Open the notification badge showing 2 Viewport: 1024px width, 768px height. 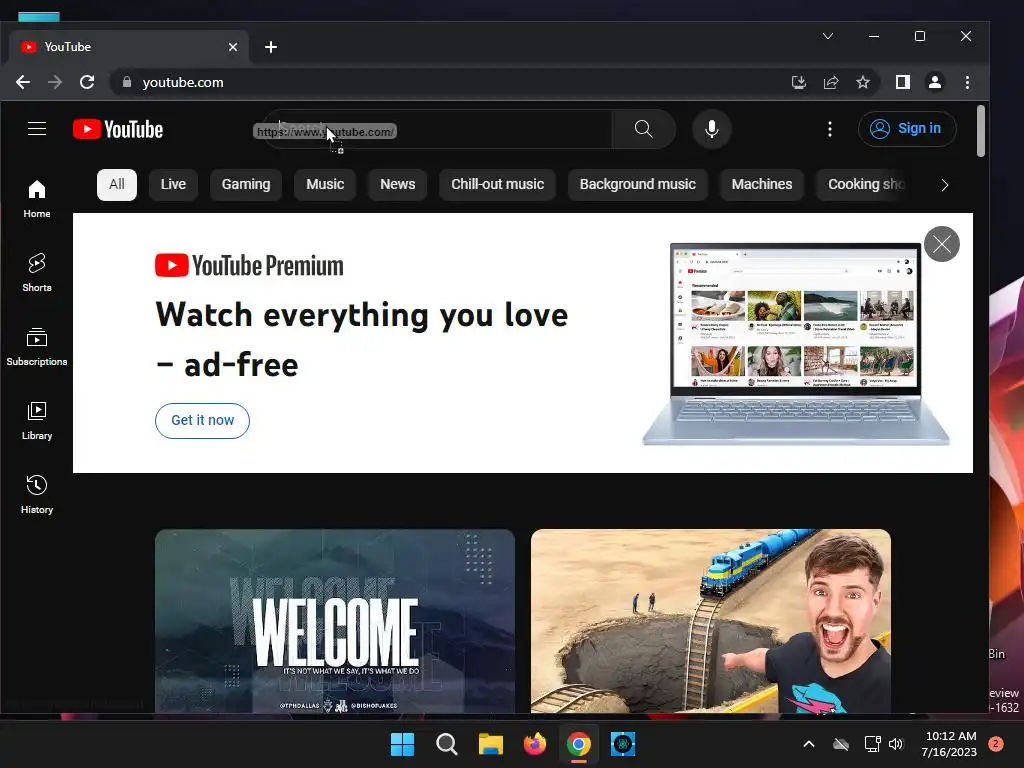[996, 744]
